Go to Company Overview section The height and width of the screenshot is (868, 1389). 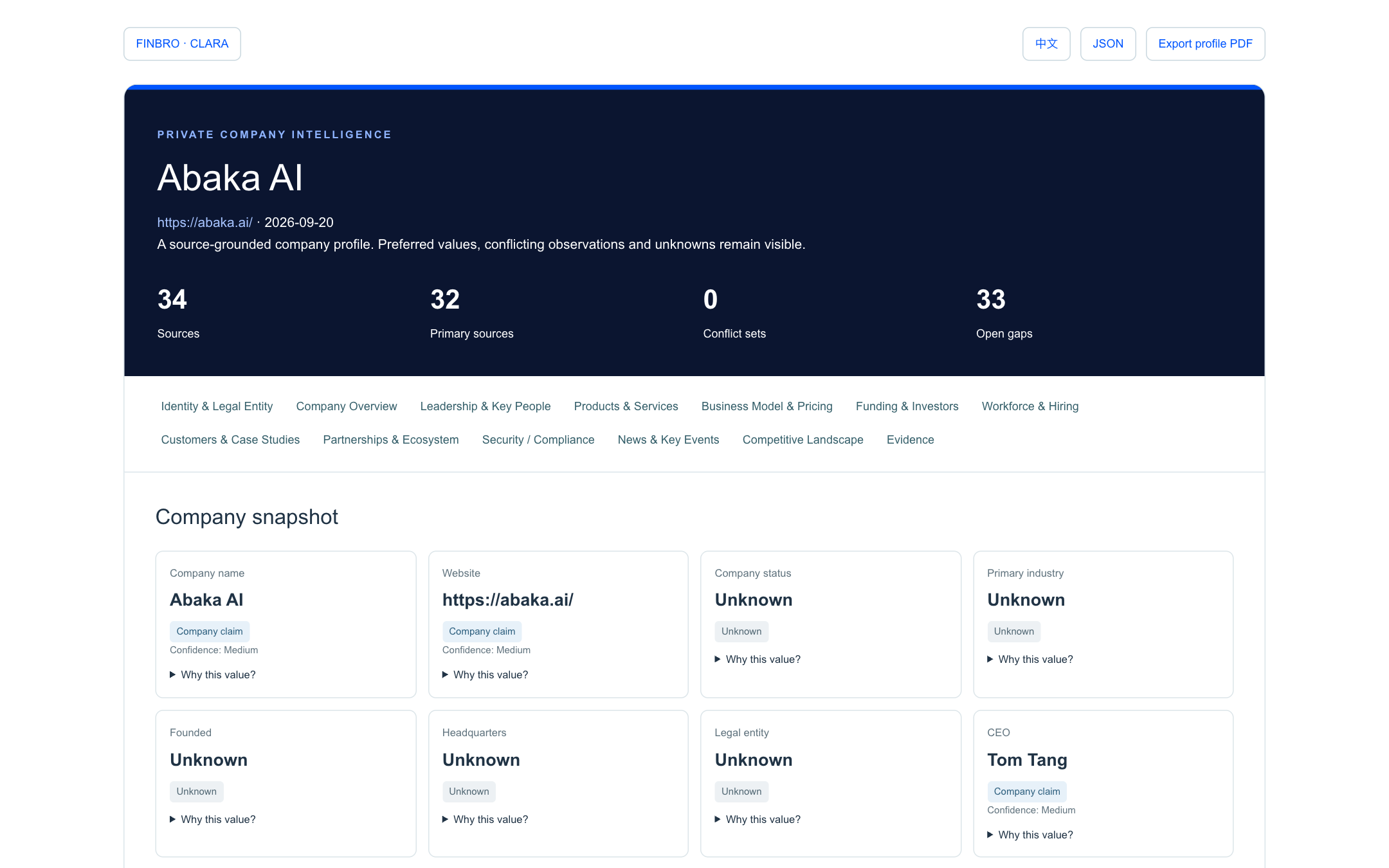click(x=347, y=406)
